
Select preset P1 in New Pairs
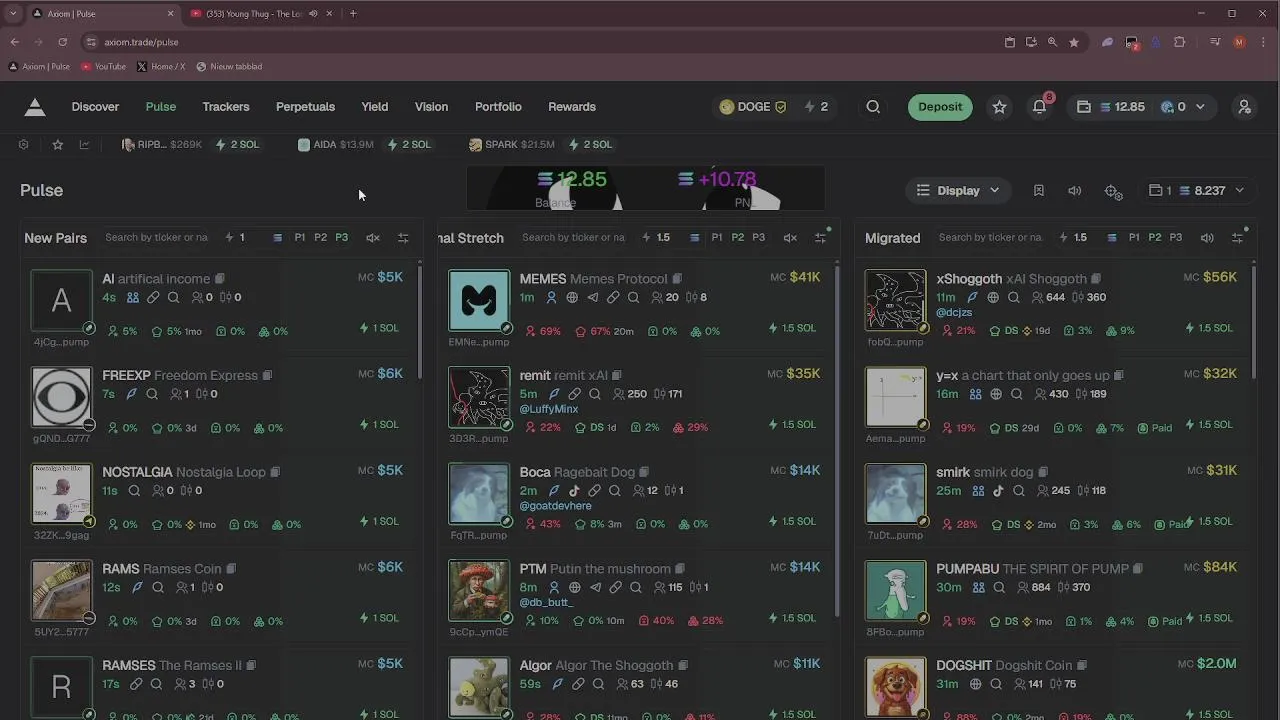tap(300, 238)
